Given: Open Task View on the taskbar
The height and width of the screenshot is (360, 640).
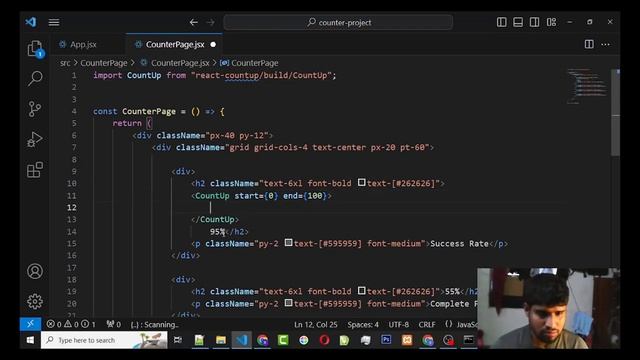Looking at the screenshot, I should pyautogui.click(x=178, y=340).
